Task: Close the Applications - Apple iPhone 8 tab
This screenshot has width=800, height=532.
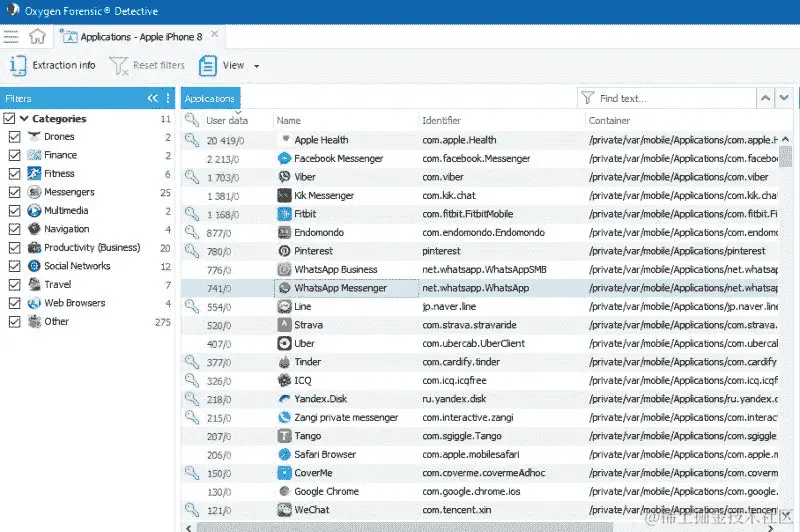Action: [215, 34]
